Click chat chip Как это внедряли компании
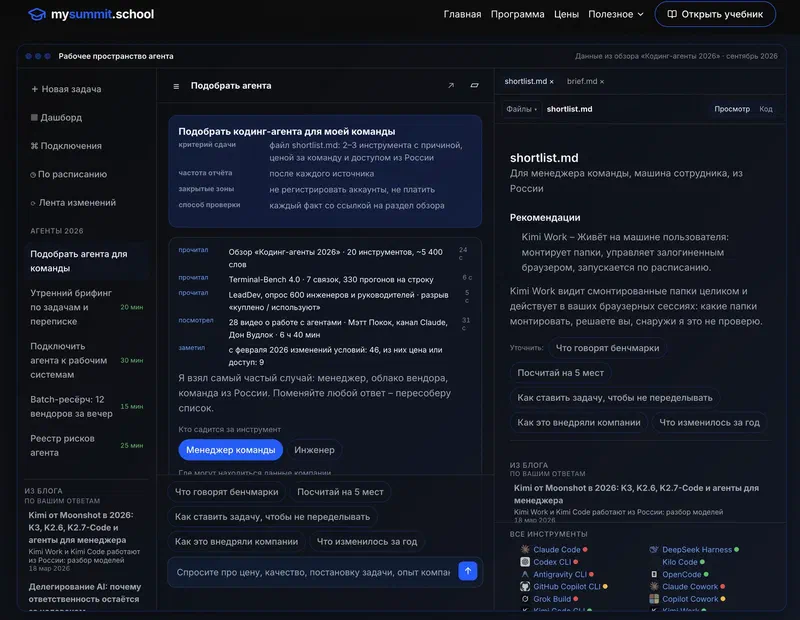Viewport: 800px width, 620px height. tap(236, 541)
